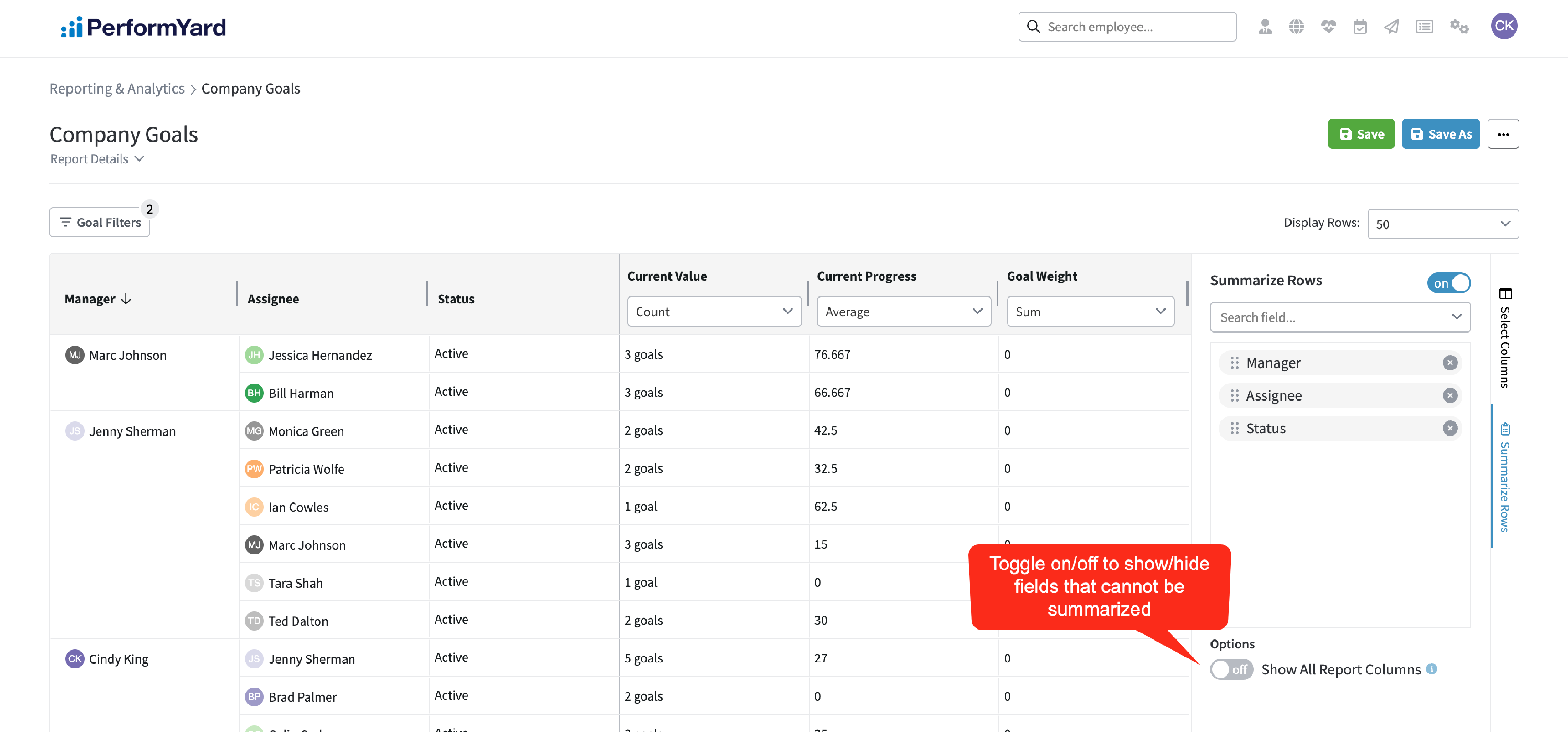Expand the Report Details section
The height and width of the screenshot is (732, 1568).
97,159
